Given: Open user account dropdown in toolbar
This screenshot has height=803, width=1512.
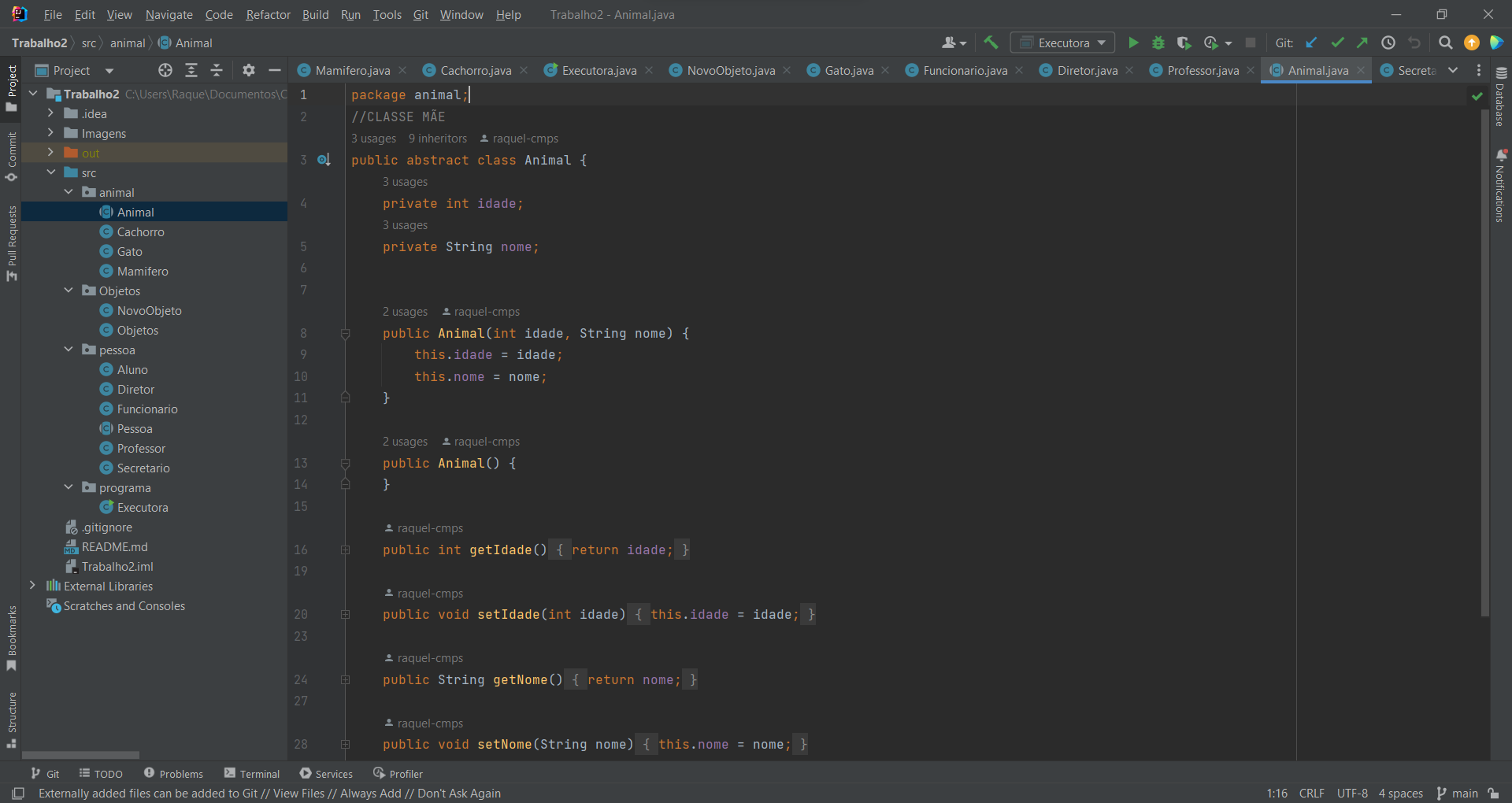Looking at the screenshot, I should 954,43.
